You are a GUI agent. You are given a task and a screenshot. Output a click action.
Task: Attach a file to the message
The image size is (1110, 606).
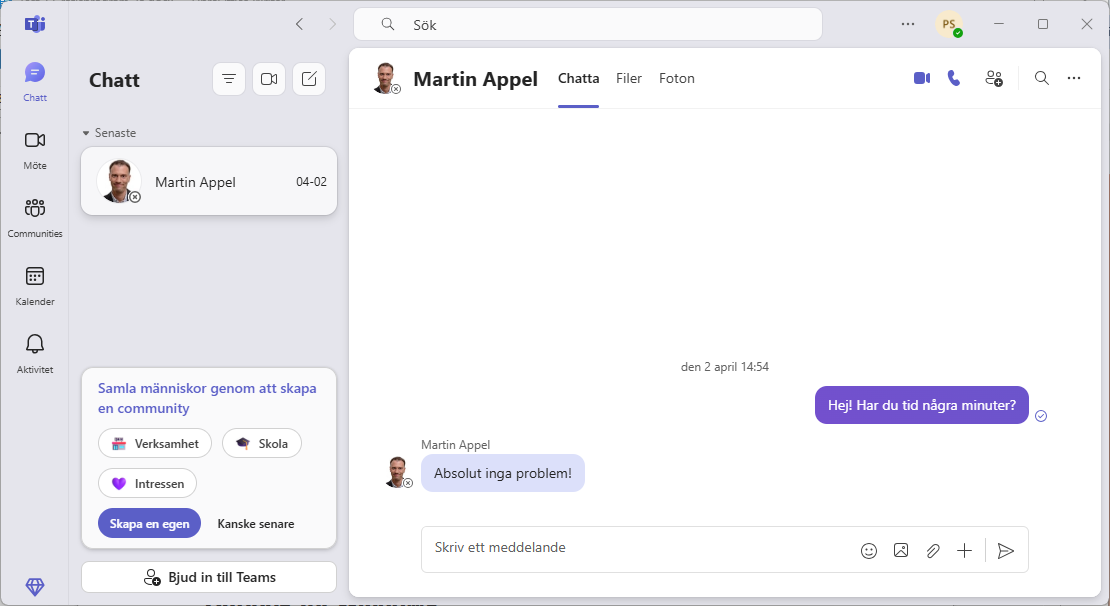point(933,550)
